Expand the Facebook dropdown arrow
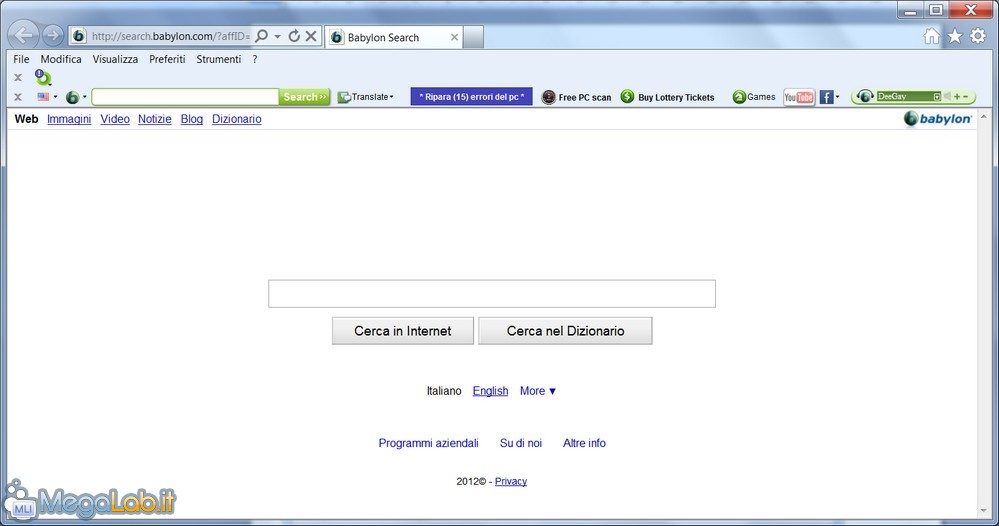 837,97
